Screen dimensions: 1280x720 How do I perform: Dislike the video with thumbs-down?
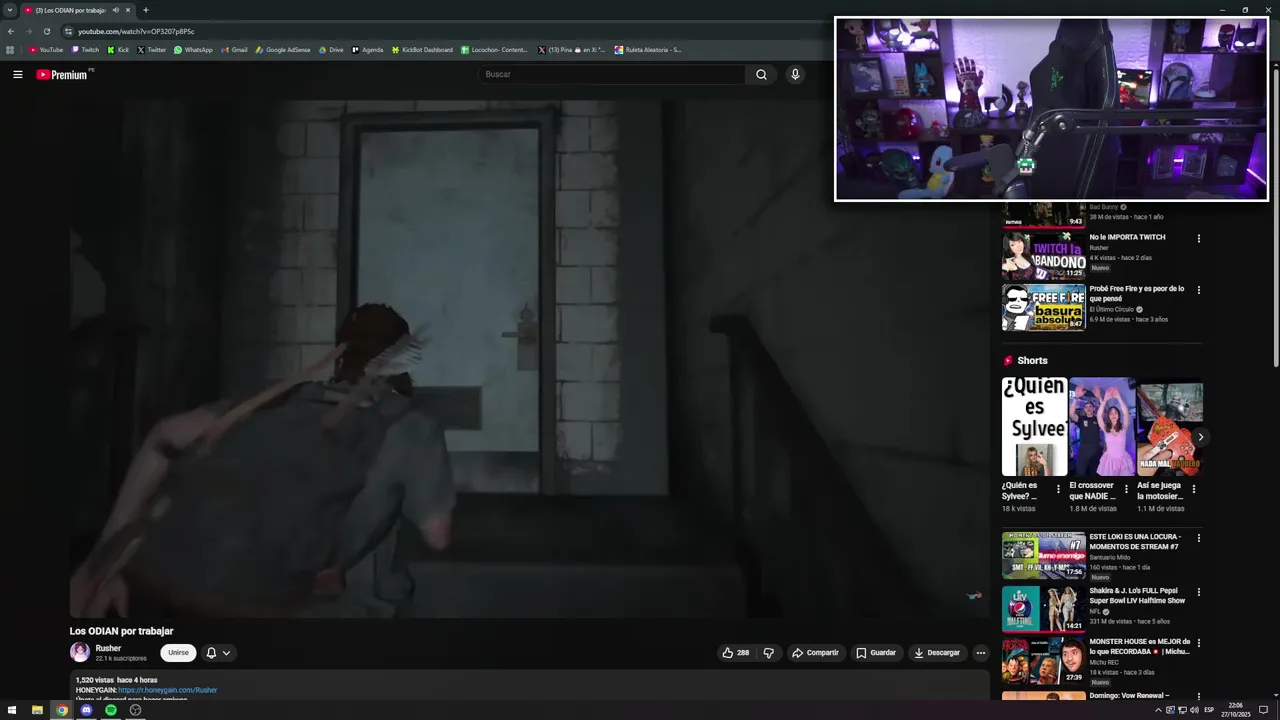tap(768, 653)
